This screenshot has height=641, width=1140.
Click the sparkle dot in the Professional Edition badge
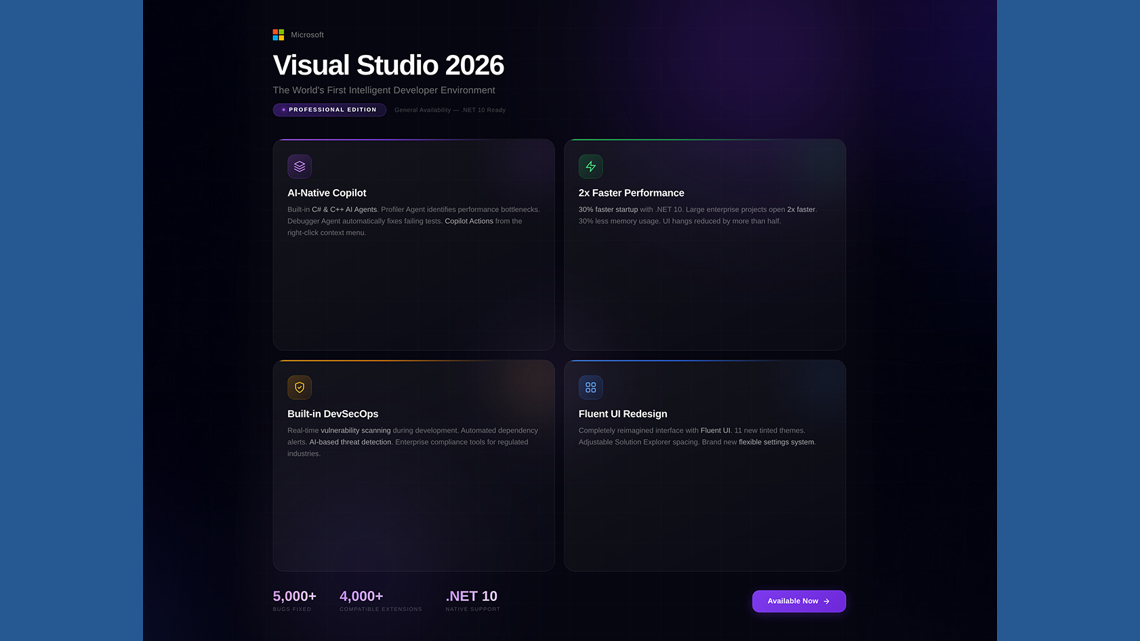tap(282, 109)
